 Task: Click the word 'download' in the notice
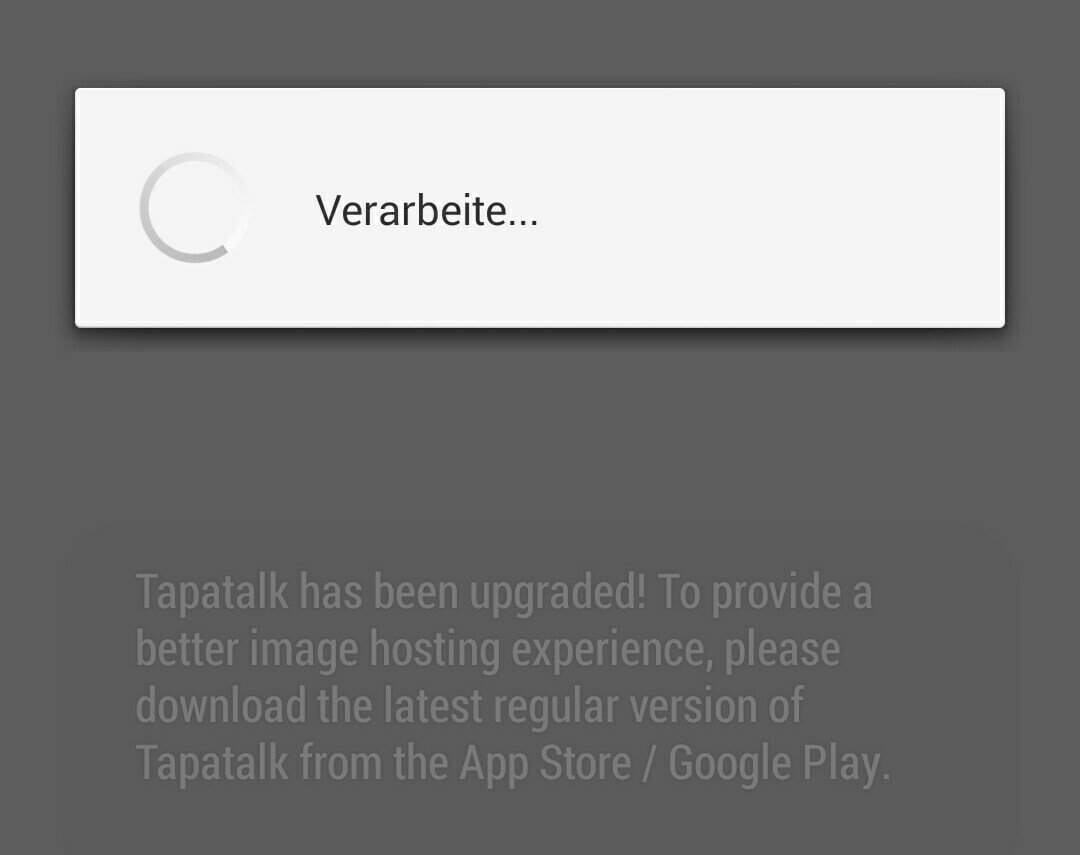(x=221, y=706)
